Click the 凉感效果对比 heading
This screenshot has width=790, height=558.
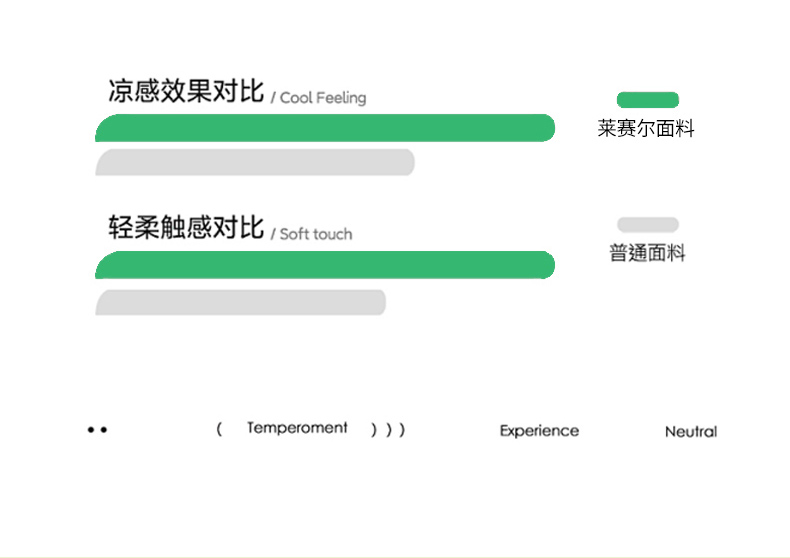pyautogui.click(x=186, y=91)
